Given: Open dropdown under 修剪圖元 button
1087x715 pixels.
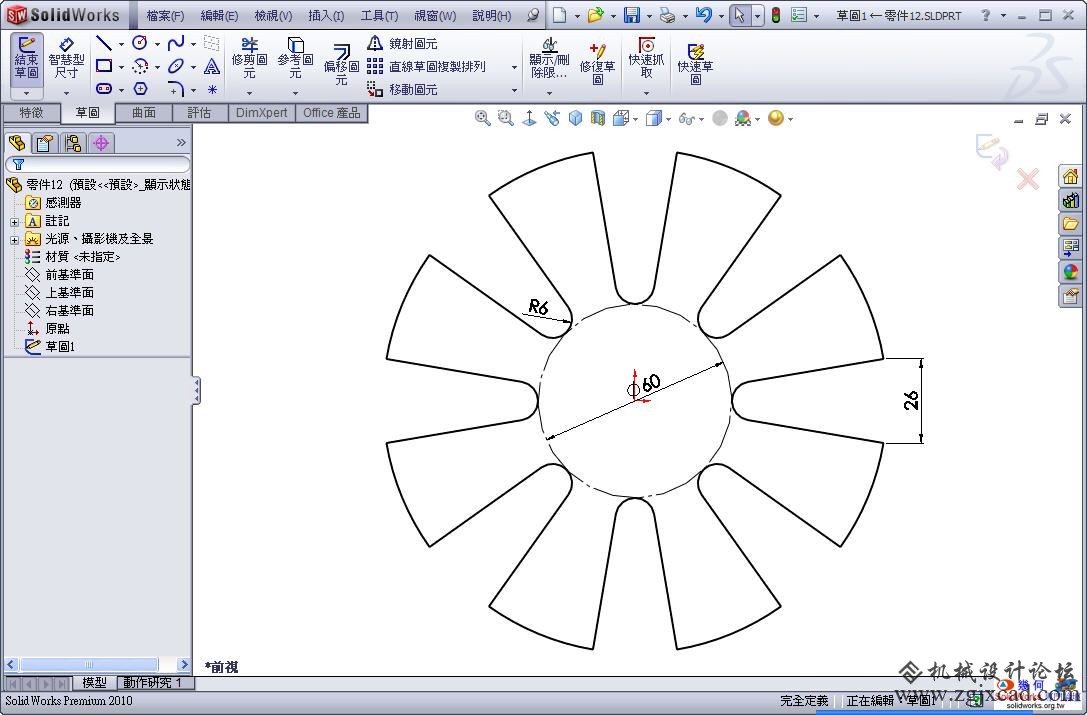Looking at the screenshot, I should pos(249,92).
